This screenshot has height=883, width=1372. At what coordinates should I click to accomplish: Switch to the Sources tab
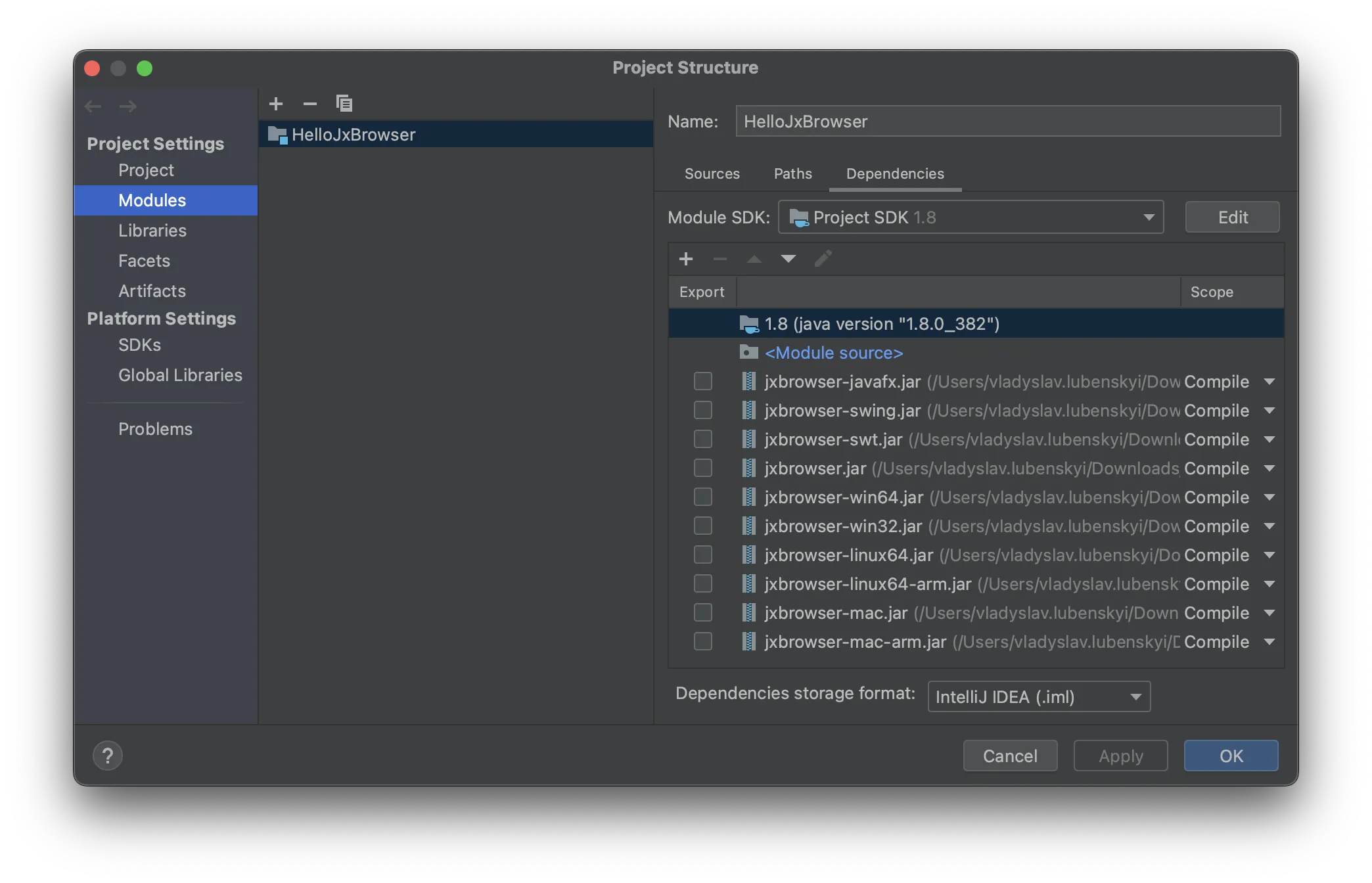711,173
